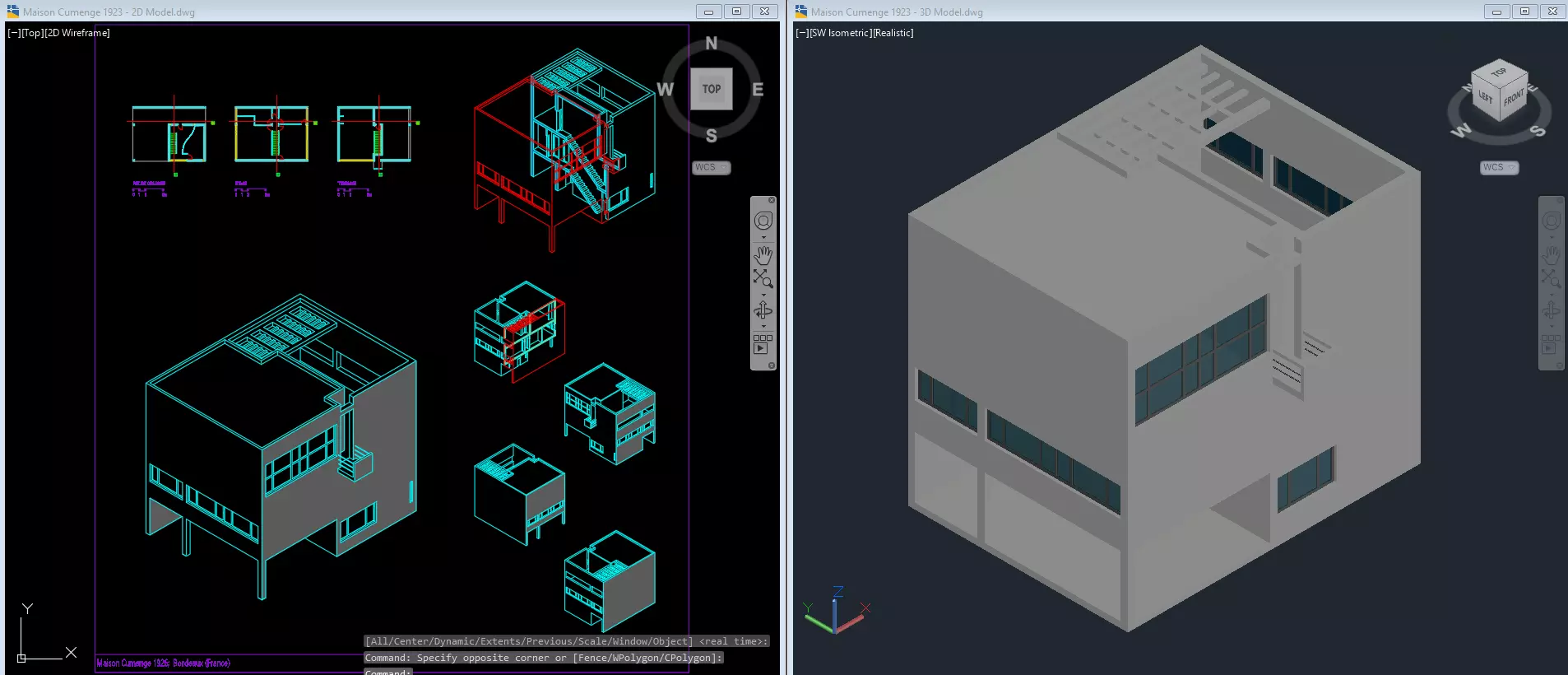
Task: Select the middle floor plan with yellow walls
Action: point(272,134)
